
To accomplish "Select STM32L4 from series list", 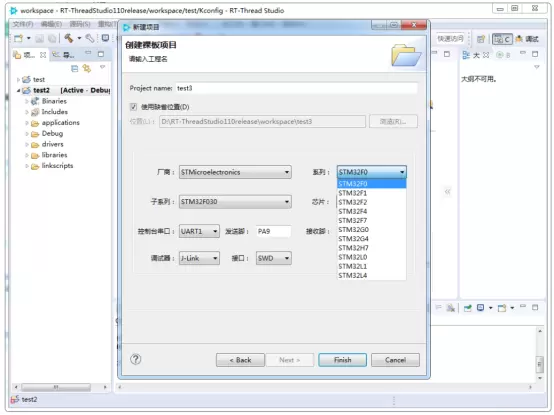I will (x=371, y=275).
